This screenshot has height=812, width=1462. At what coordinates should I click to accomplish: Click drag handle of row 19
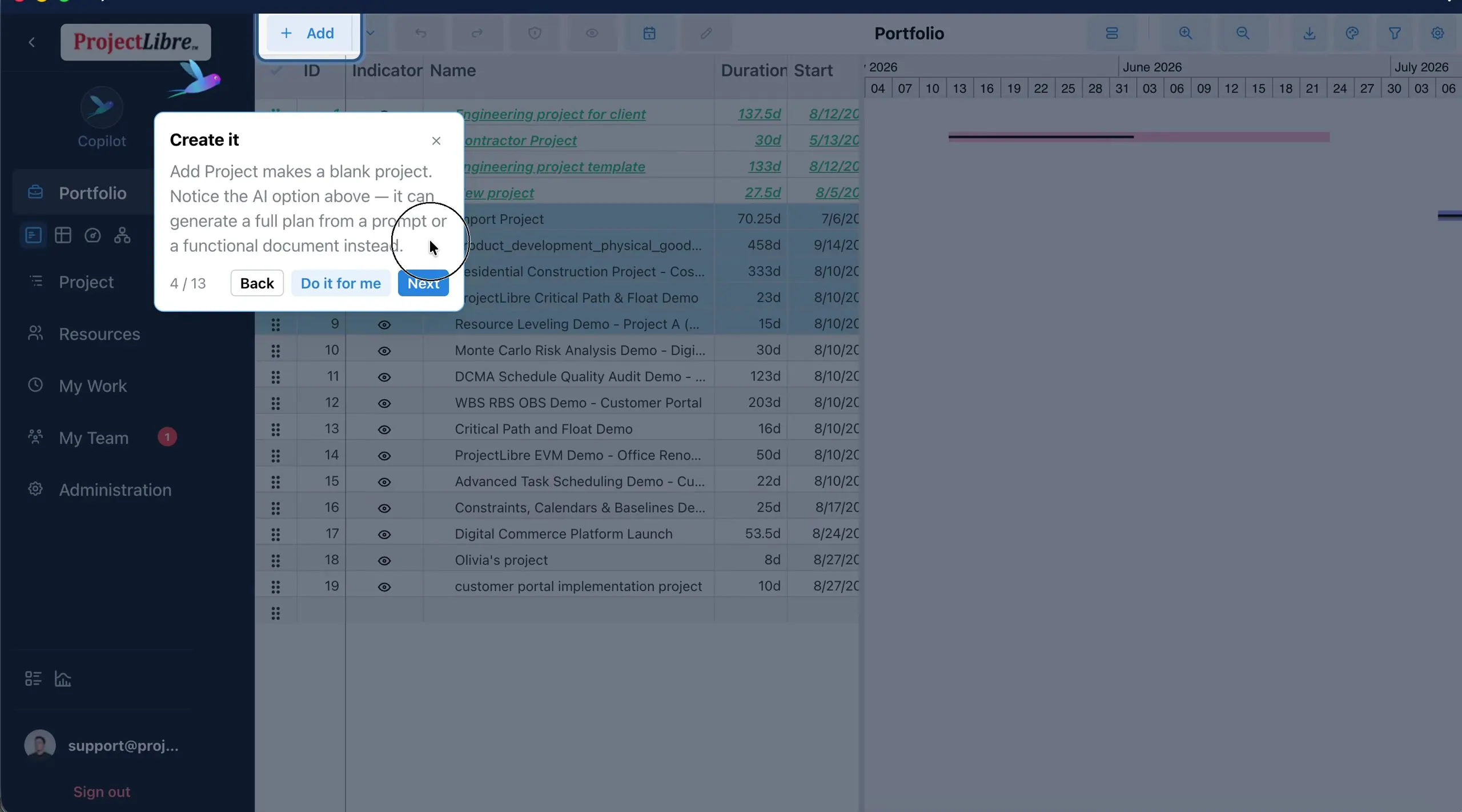pos(276,586)
